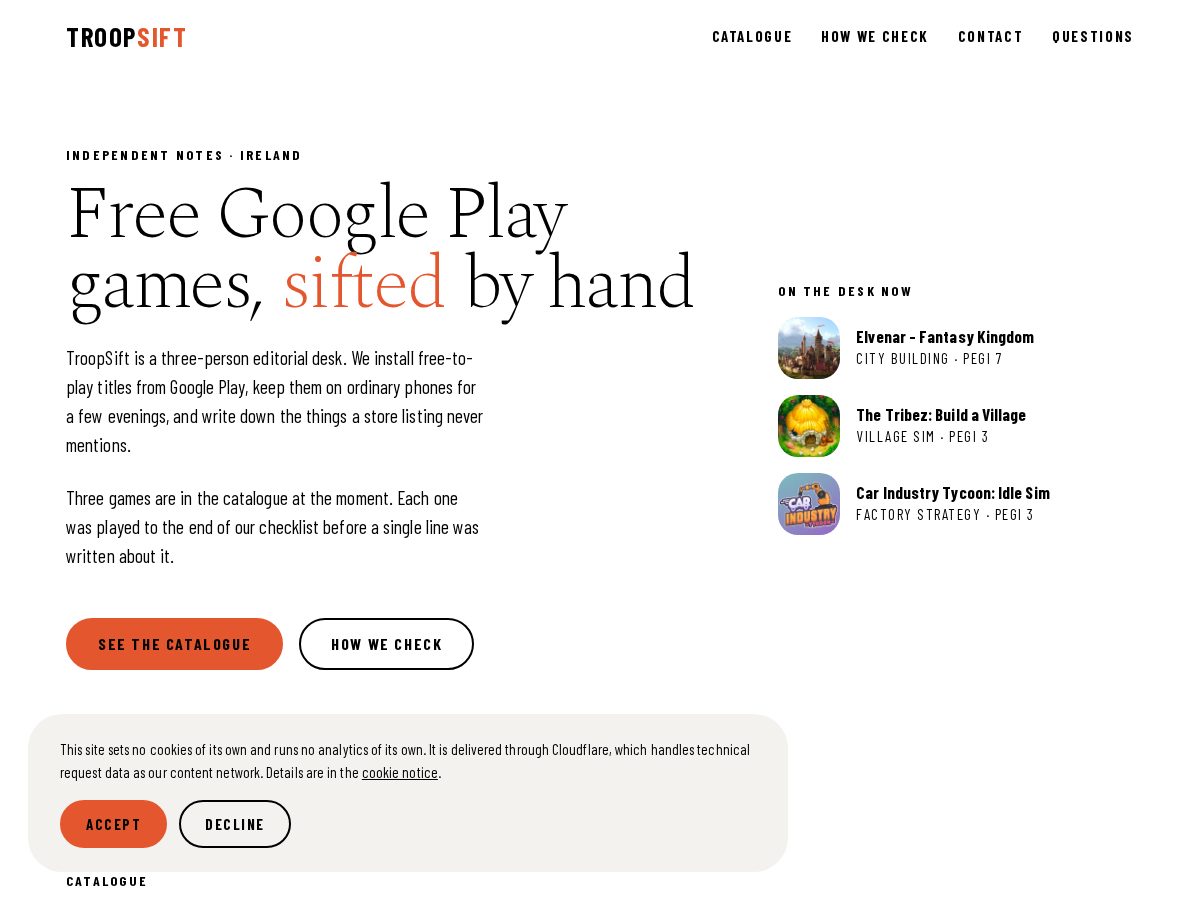Accept the cookie banner
The image size is (1200, 900).
pos(113,824)
